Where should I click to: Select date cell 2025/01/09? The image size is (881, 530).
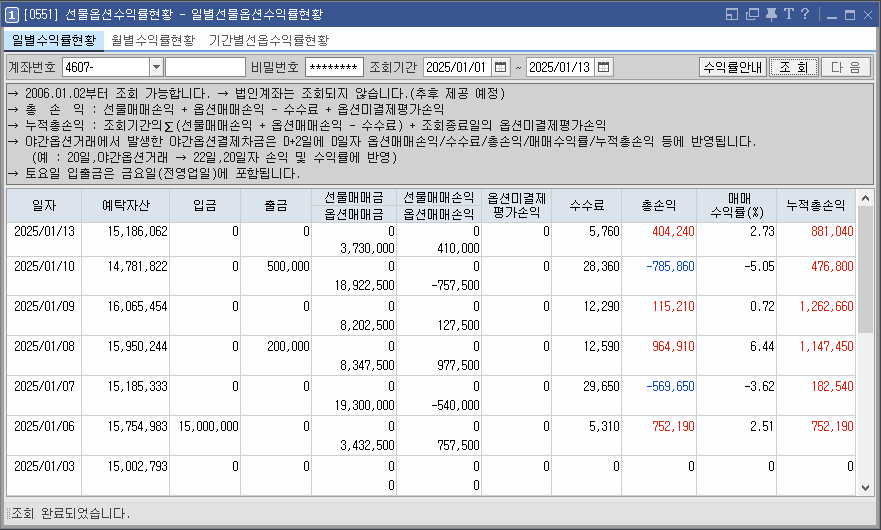[44, 306]
